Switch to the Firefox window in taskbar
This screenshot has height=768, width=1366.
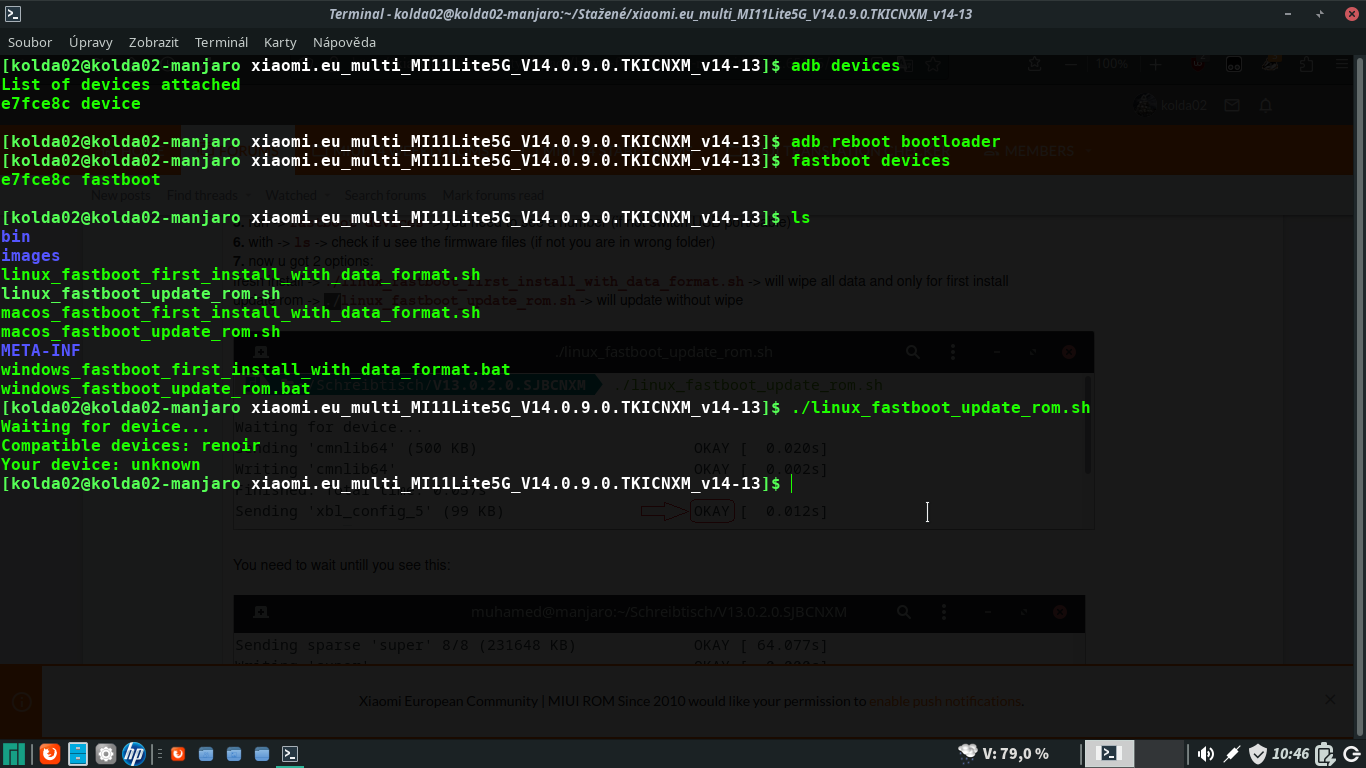coord(178,754)
